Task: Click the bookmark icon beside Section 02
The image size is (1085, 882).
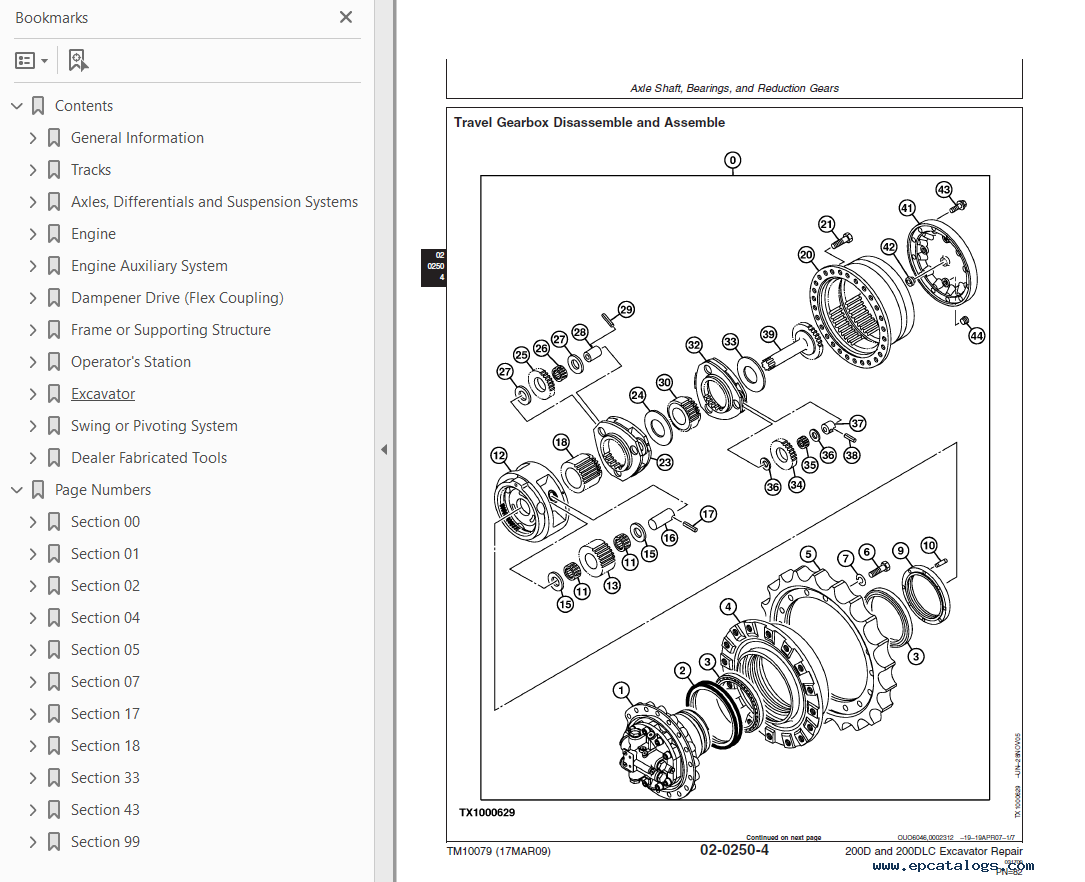Action: (x=54, y=586)
